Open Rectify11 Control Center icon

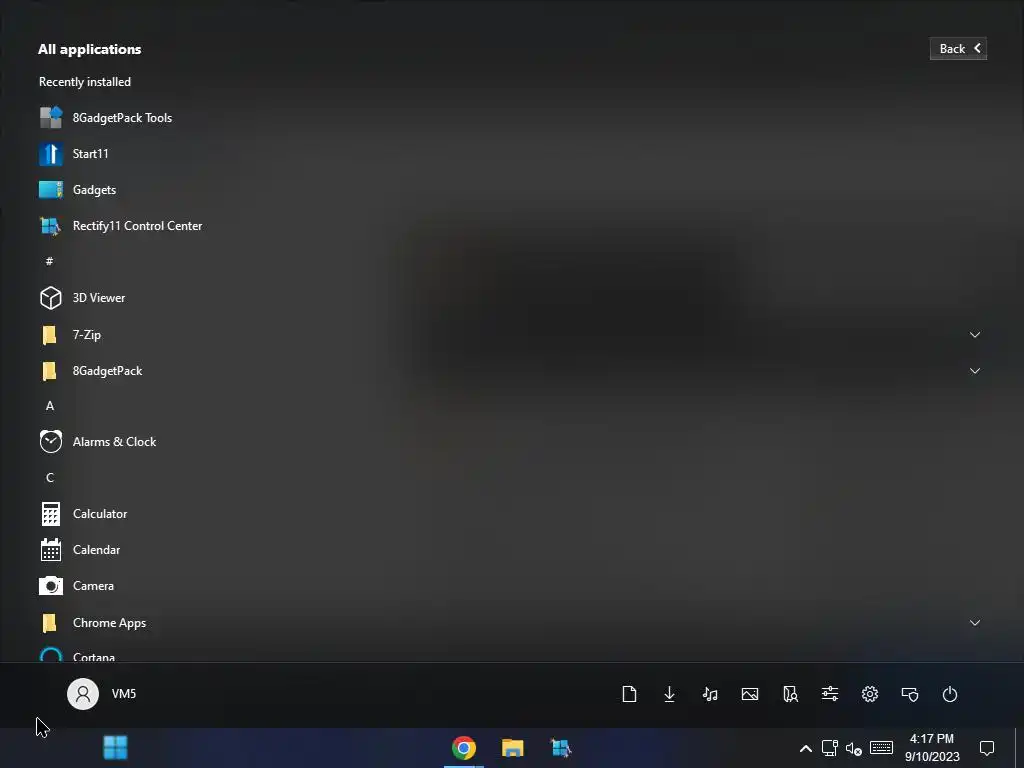click(x=51, y=226)
